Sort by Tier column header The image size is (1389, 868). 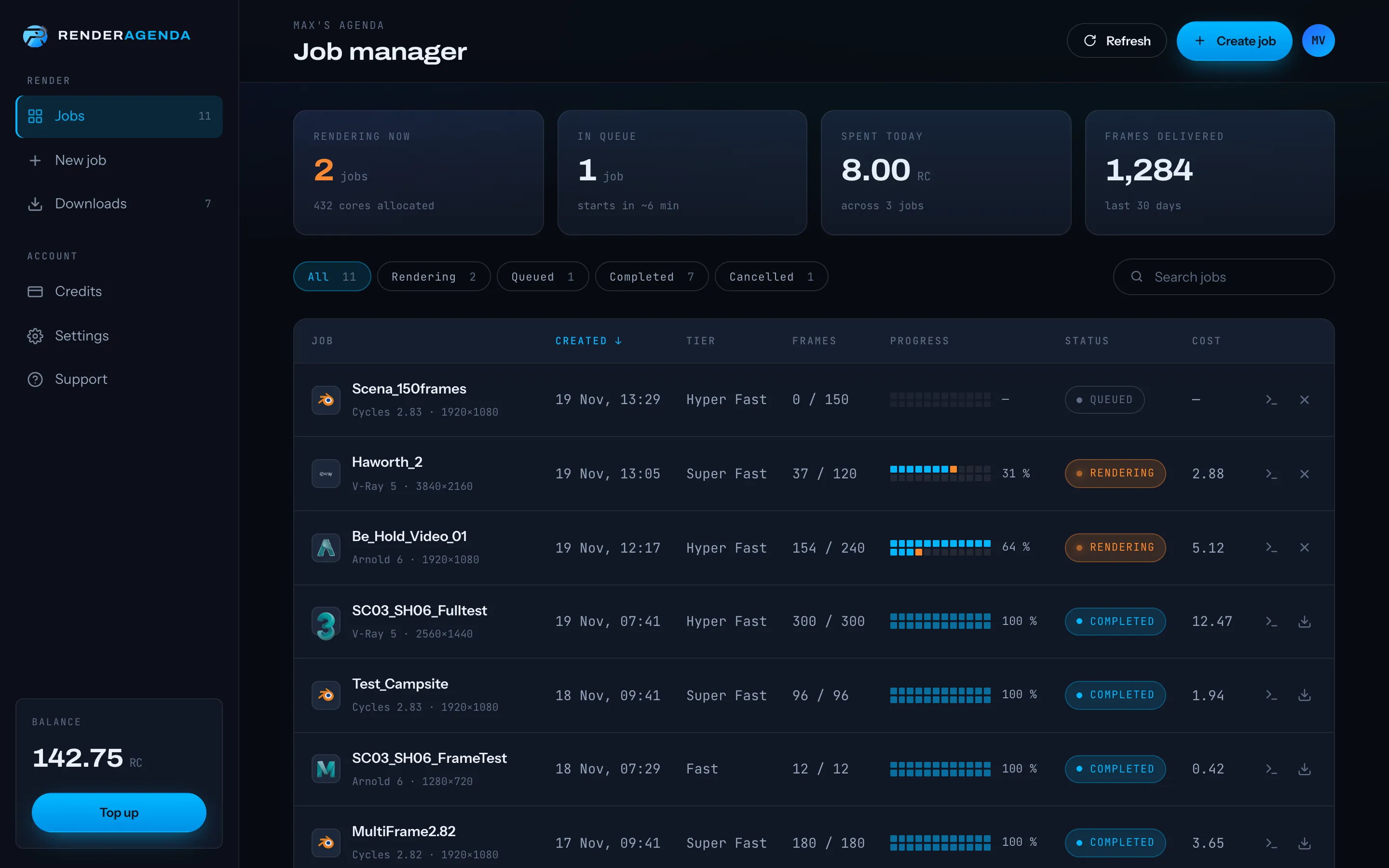701,341
